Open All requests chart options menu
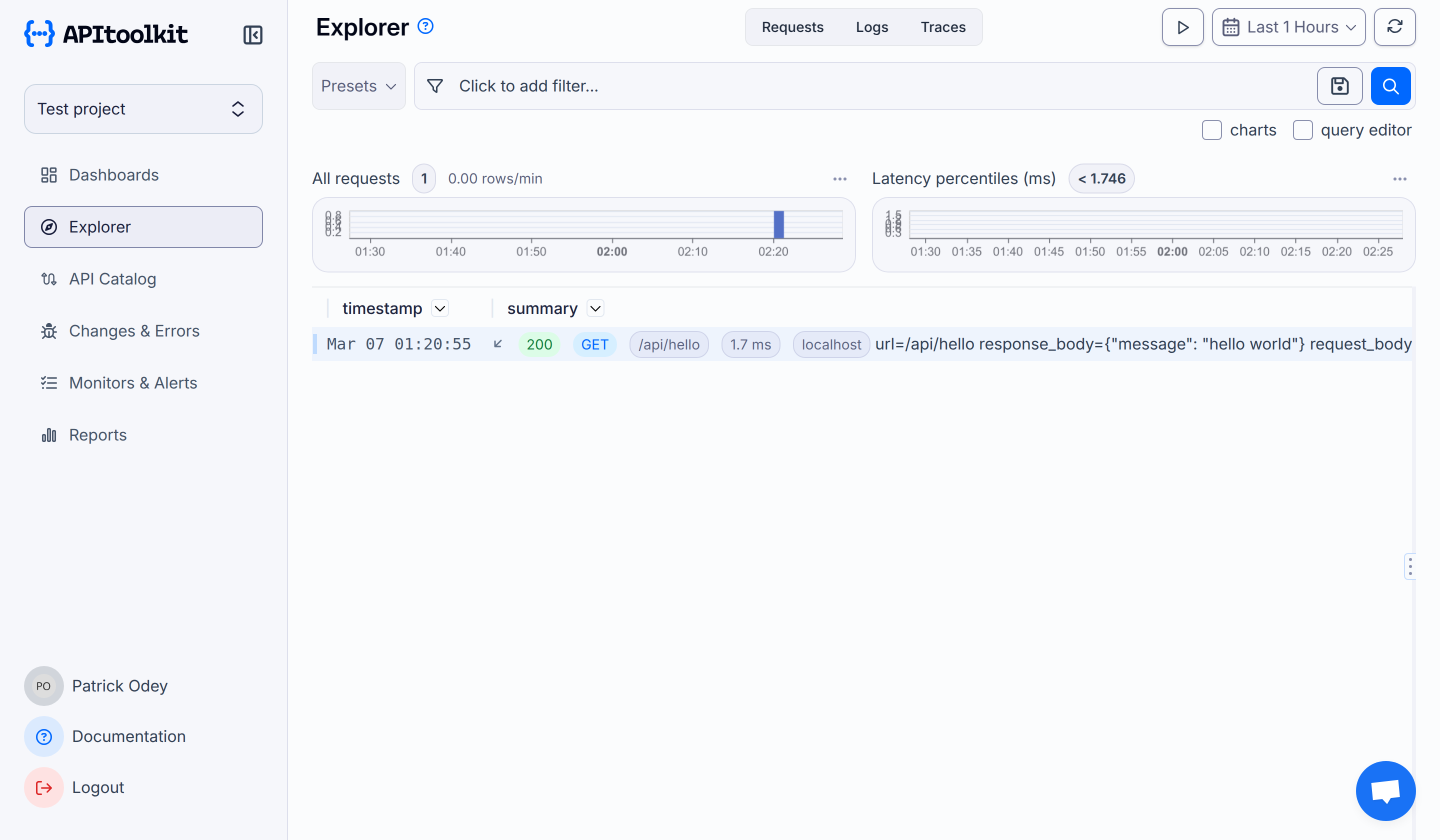 [839, 179]
